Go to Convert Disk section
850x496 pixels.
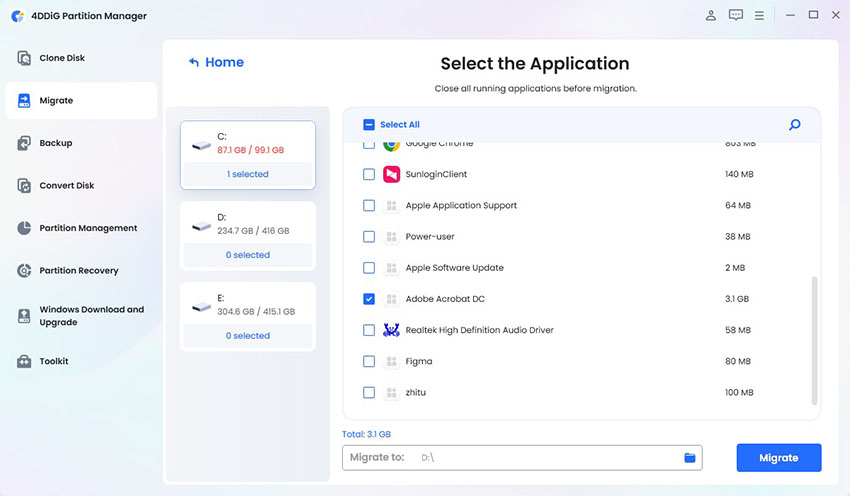coord(81,185)
